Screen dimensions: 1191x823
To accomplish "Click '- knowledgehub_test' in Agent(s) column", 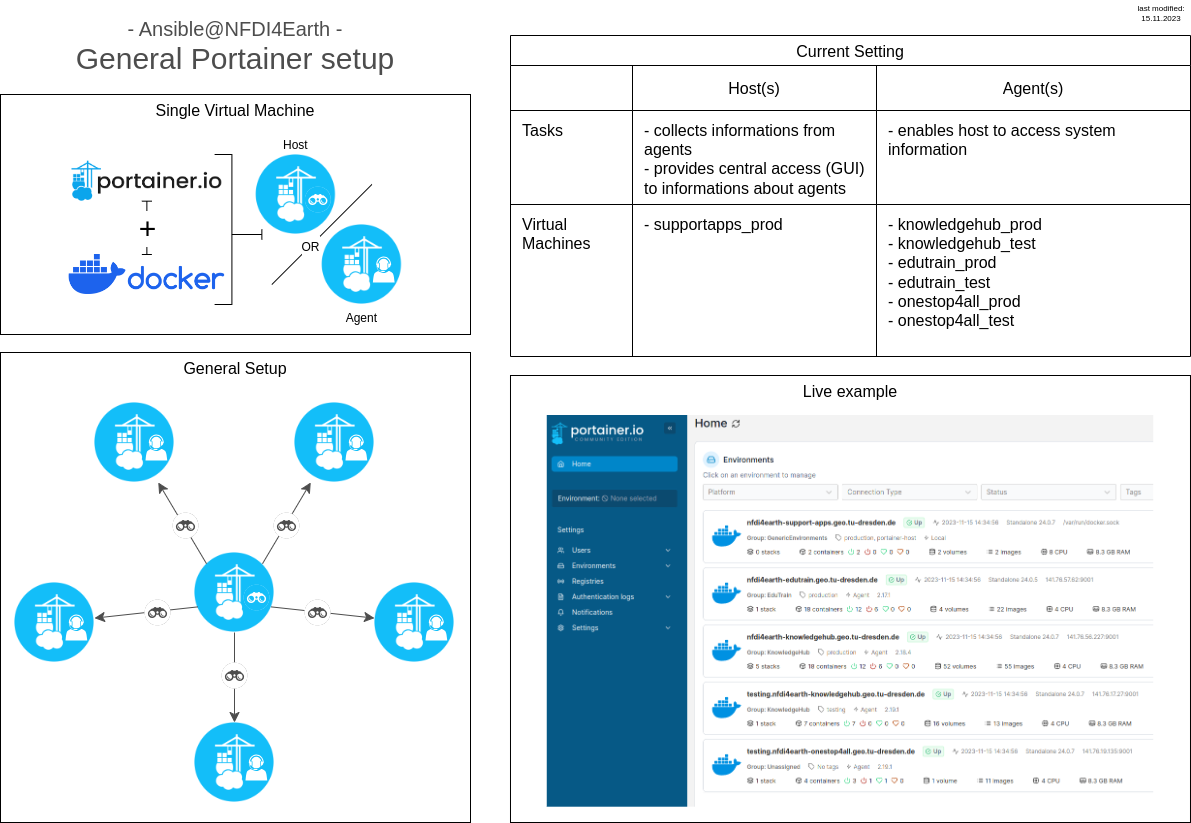I will pos(962,244).
